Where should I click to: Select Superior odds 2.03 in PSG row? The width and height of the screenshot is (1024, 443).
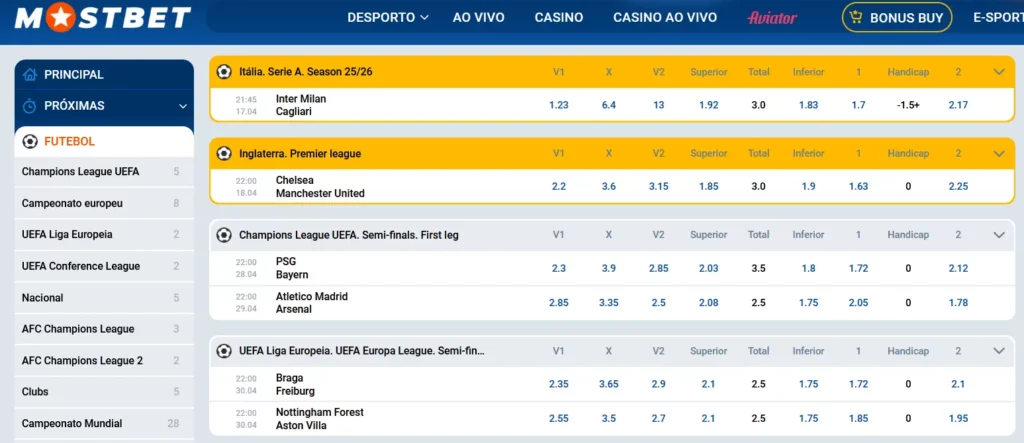pyautogui.click(x=709, y=269)
